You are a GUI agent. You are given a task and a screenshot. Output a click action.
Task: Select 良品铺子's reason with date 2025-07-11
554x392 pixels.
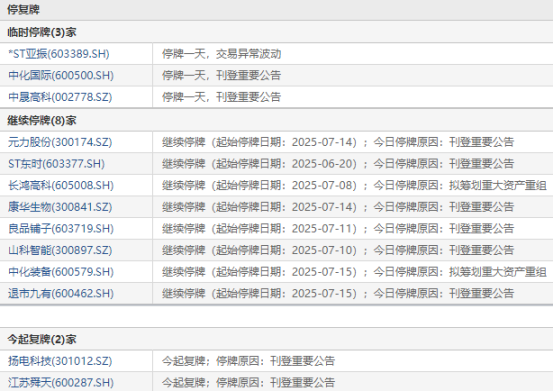[338, 228]
